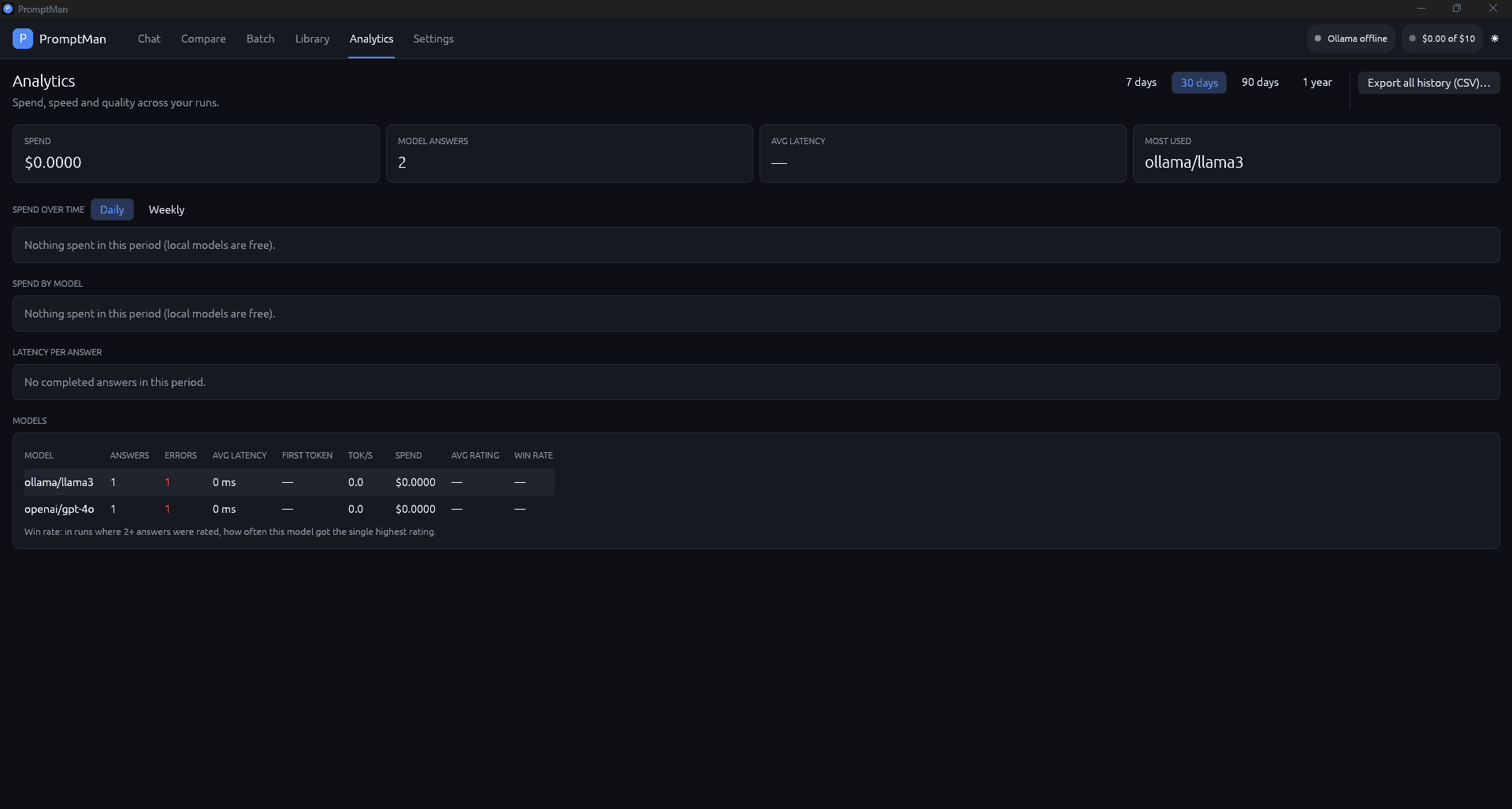Viewport: 1512px width, 809px height.
Task: Open the Compare tab
Action: click(x=203, y=39)
